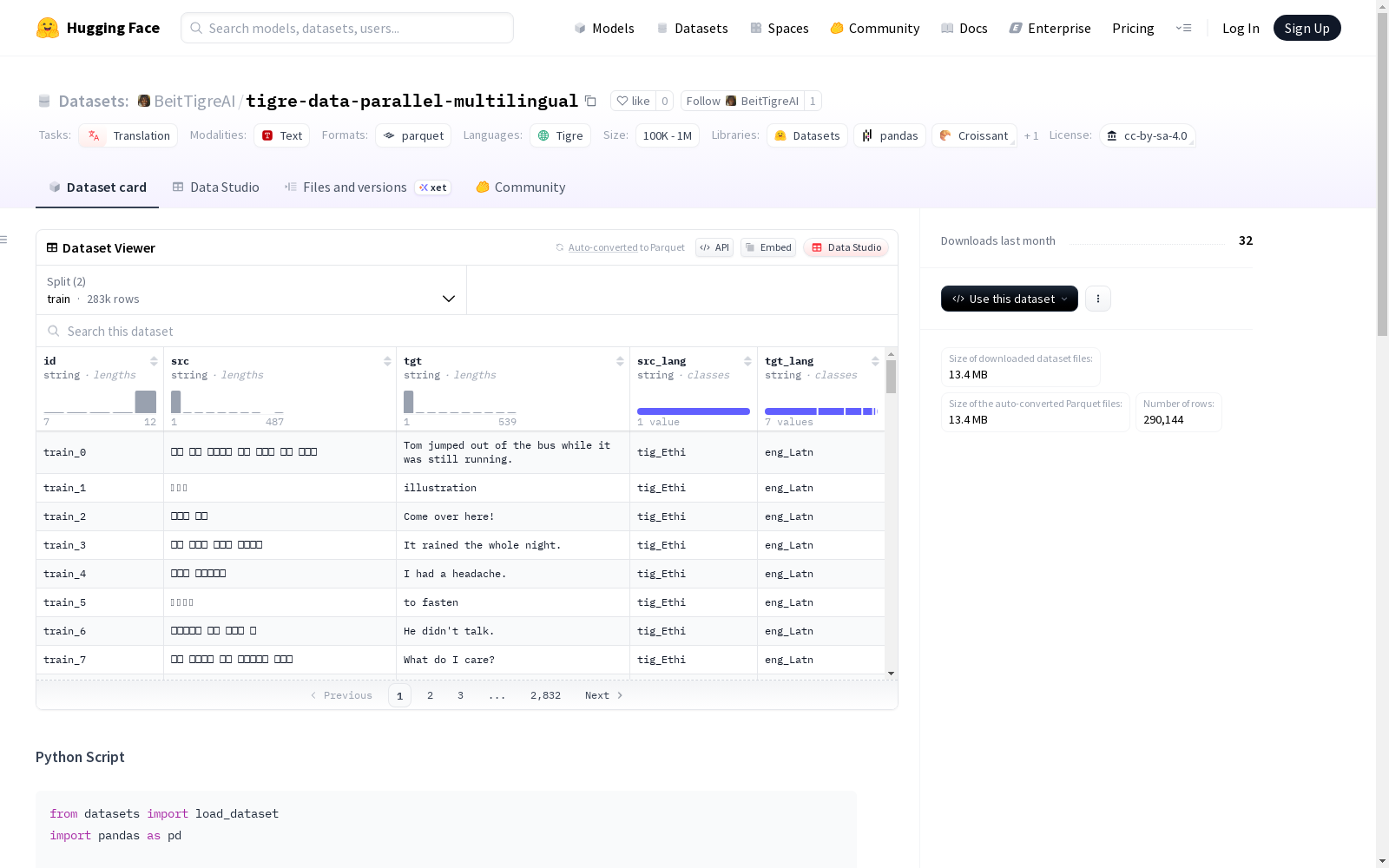Click the Log In link
The height and width of the screenshot is (868, 1389).
pyautogui.click(x=1241, y=28)
